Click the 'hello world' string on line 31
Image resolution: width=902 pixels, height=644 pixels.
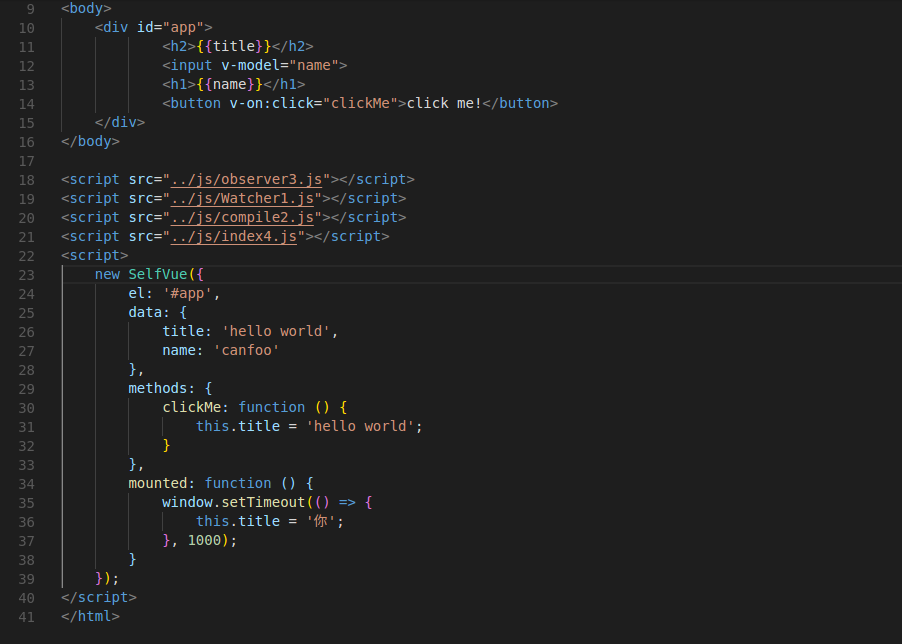(360, 426)
